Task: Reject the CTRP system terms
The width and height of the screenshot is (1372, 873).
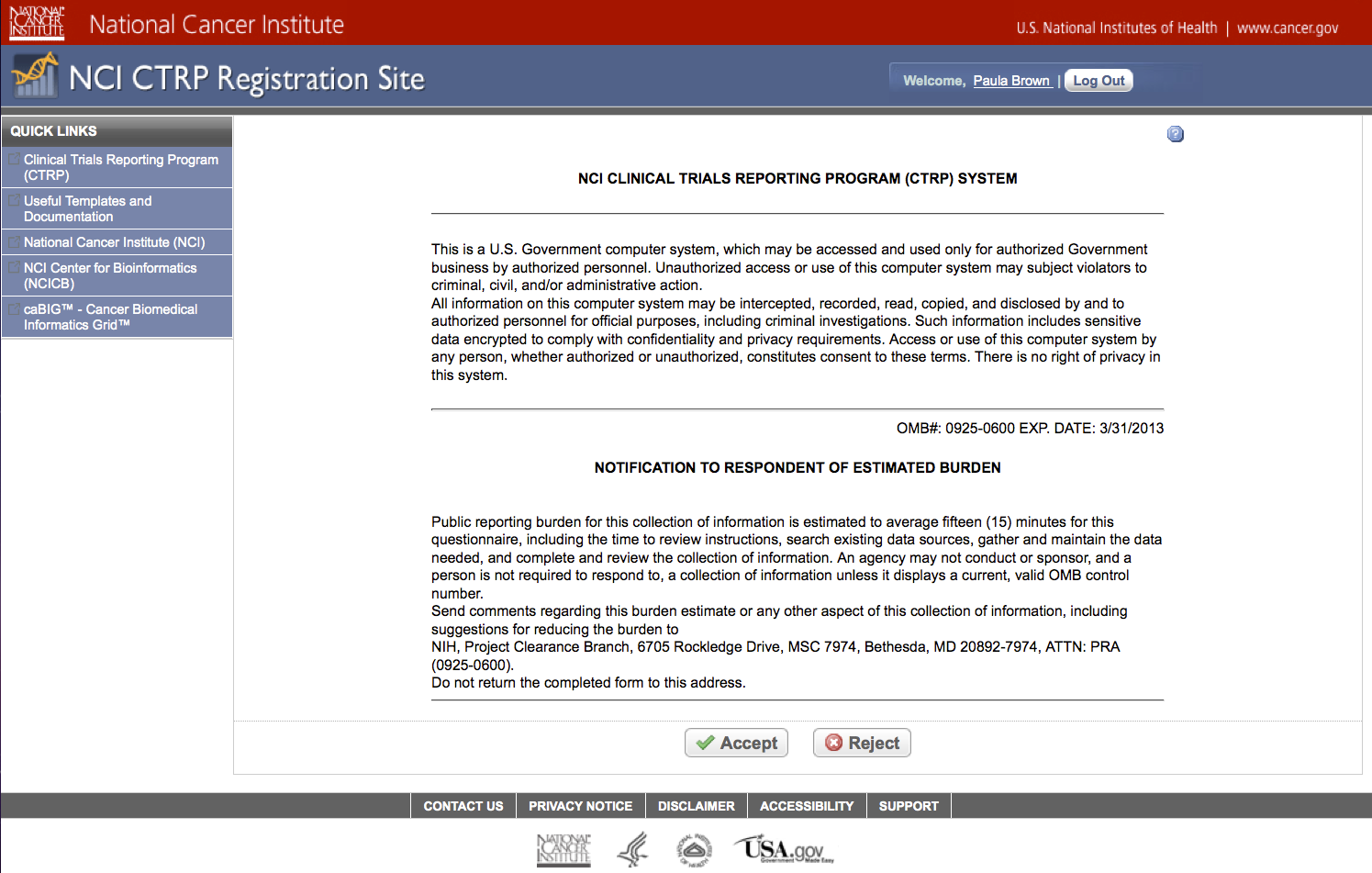Action: click(x=862, y=743)
